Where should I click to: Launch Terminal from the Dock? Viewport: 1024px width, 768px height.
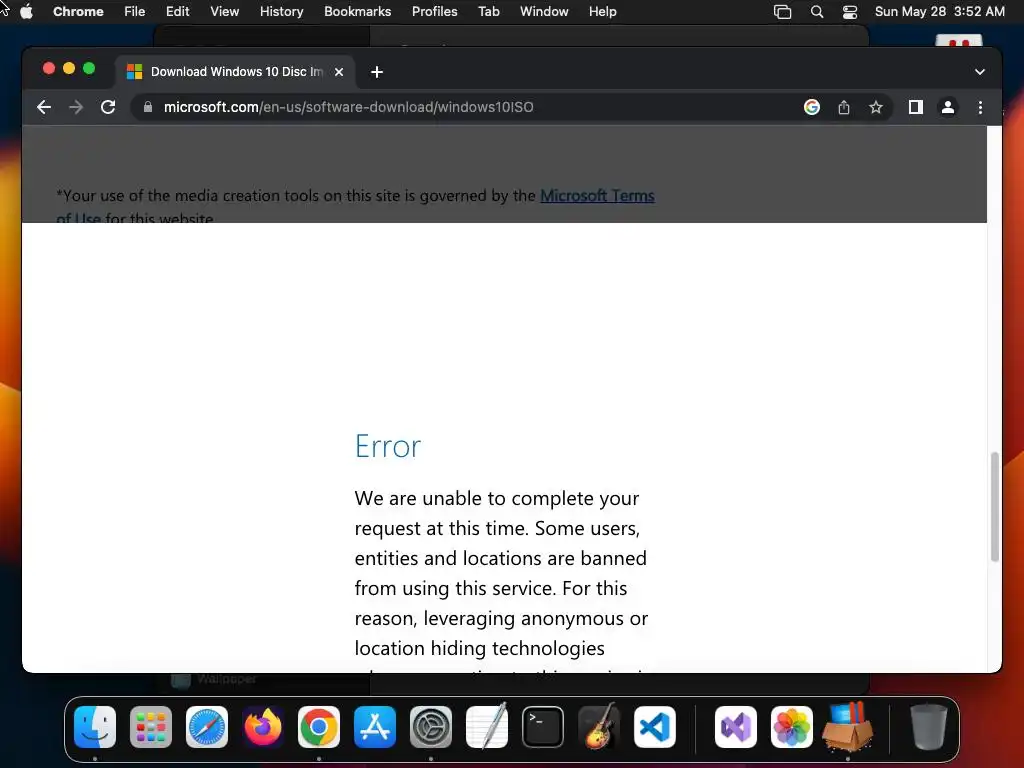pyautogui.click(x=543, y=727)
